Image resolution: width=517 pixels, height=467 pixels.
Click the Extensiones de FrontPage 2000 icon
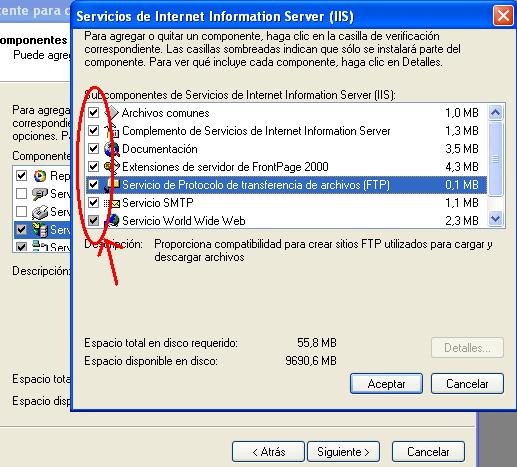tap(112, 167)
